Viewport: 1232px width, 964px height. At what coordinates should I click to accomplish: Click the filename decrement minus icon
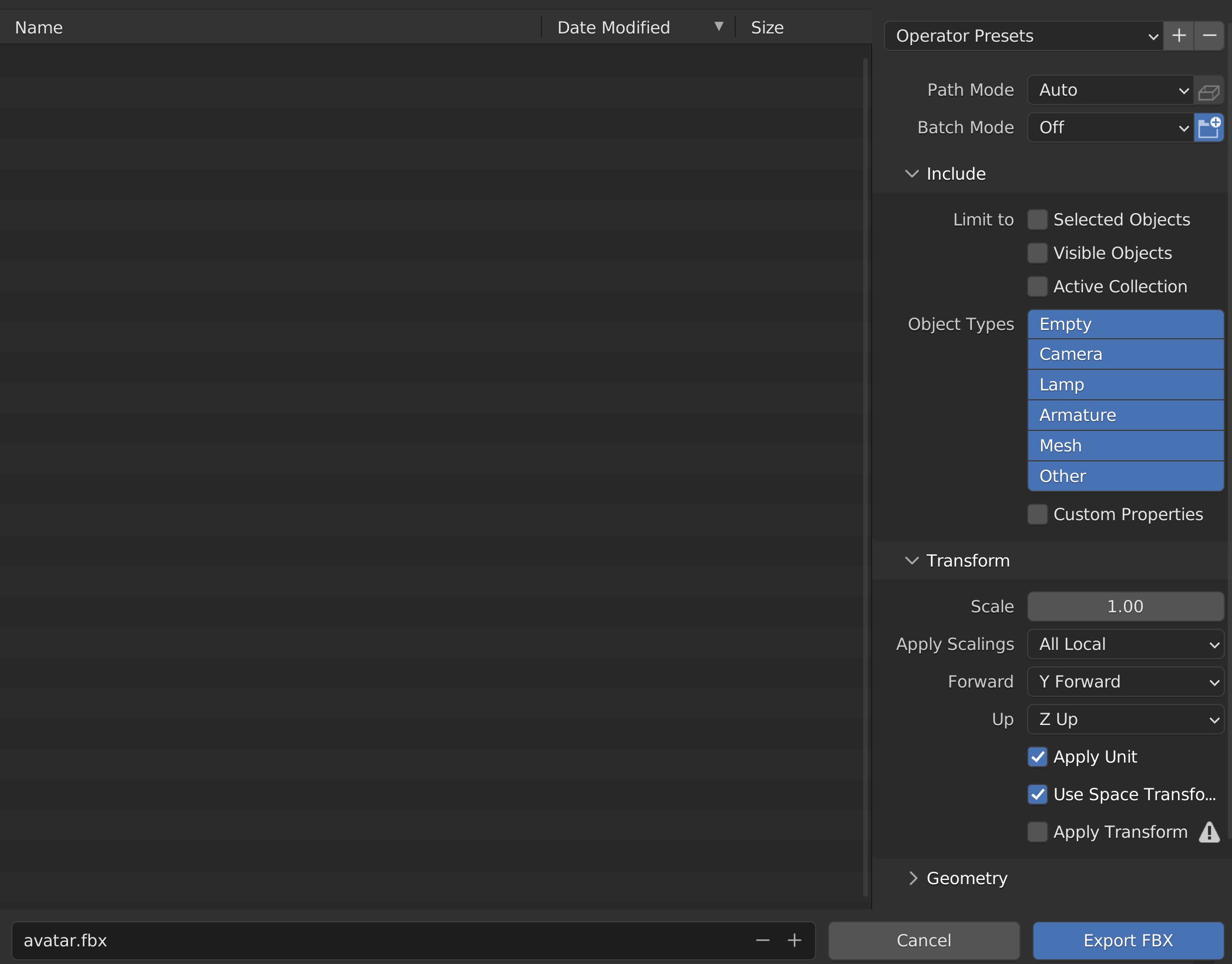coord(762,941)
